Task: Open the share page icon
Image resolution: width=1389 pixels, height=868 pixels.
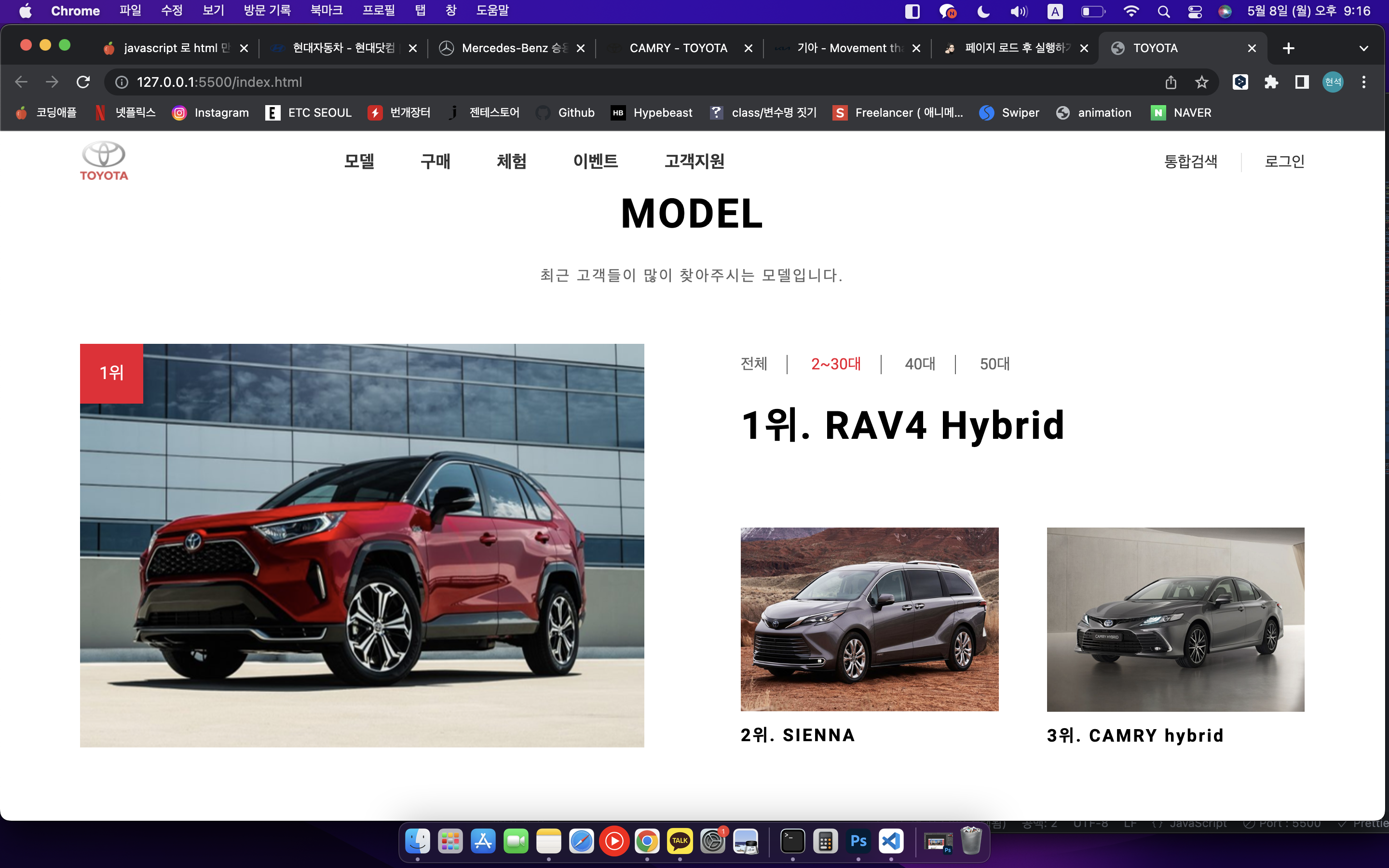Action: coord(1171,82)
